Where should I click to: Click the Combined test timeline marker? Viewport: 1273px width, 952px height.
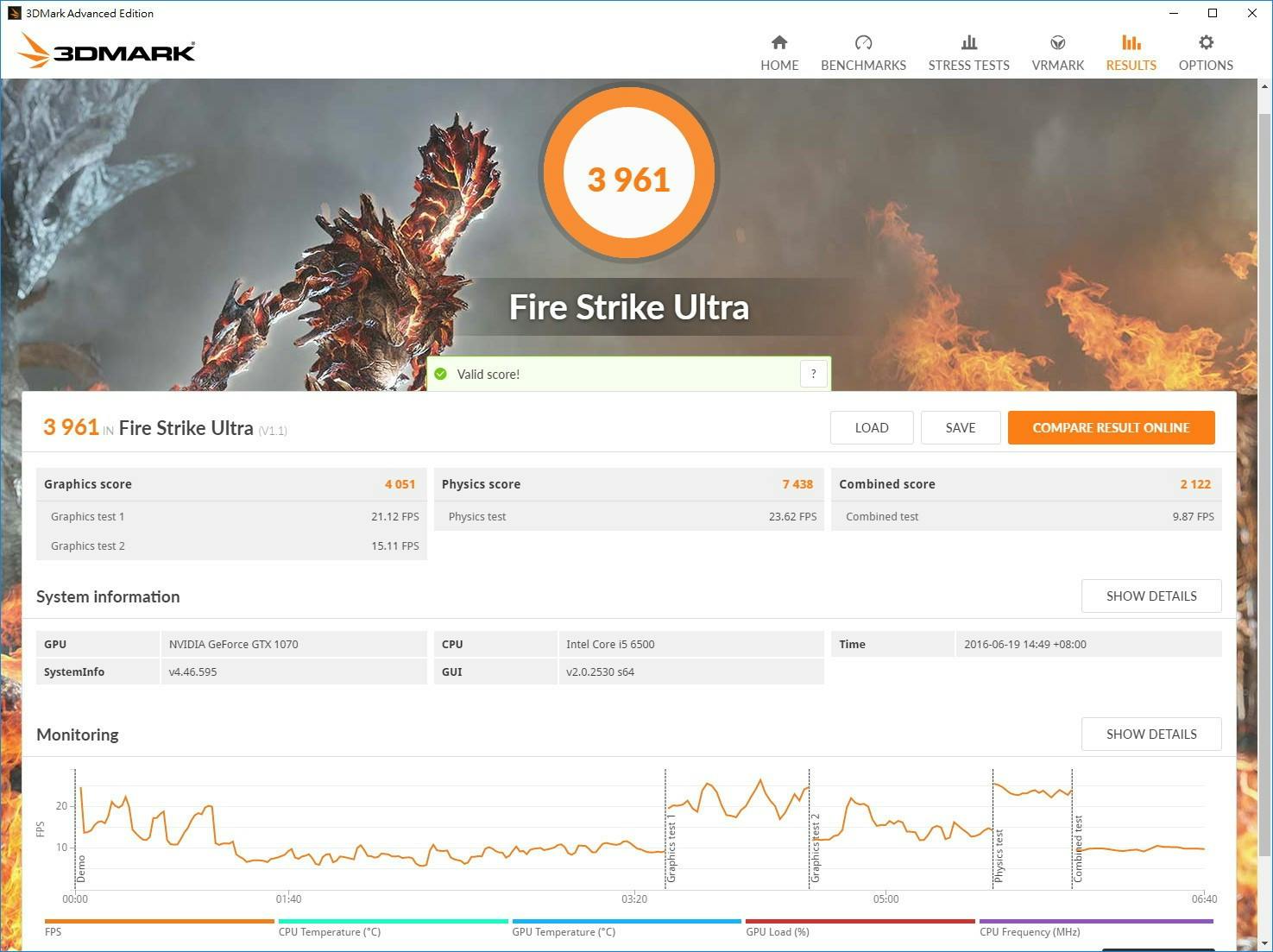pyautogui.click(x=1078, y=848)
